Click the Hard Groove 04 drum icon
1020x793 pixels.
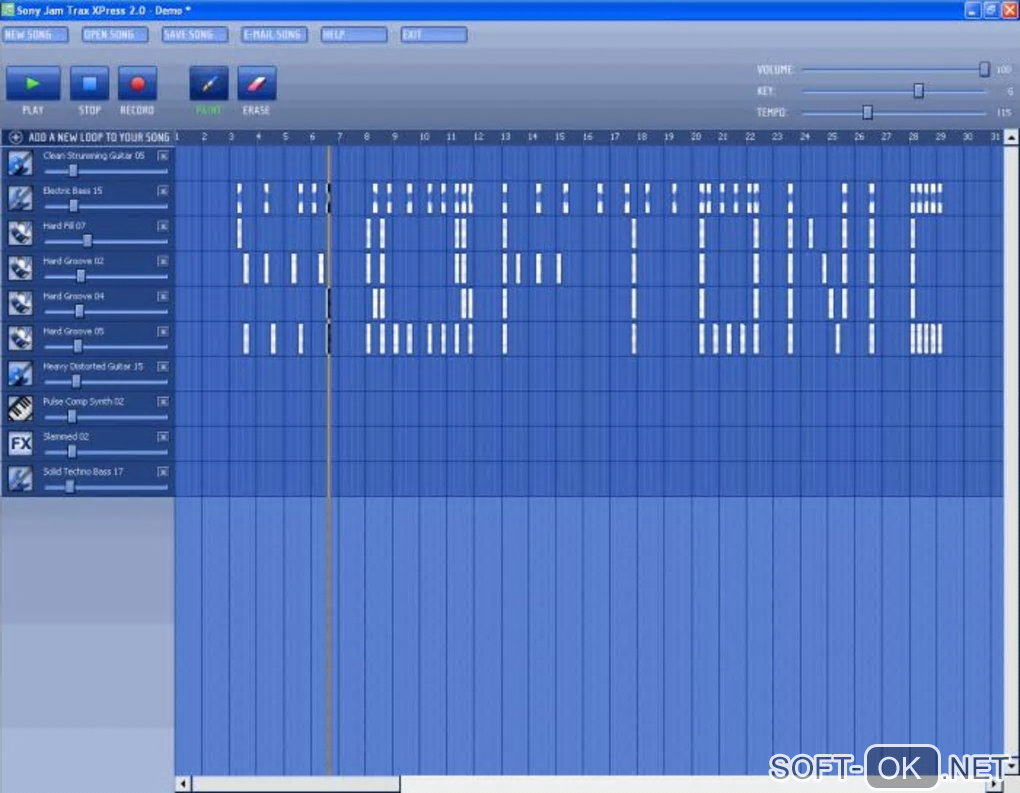pyautogui.click(x=20, y=304)
